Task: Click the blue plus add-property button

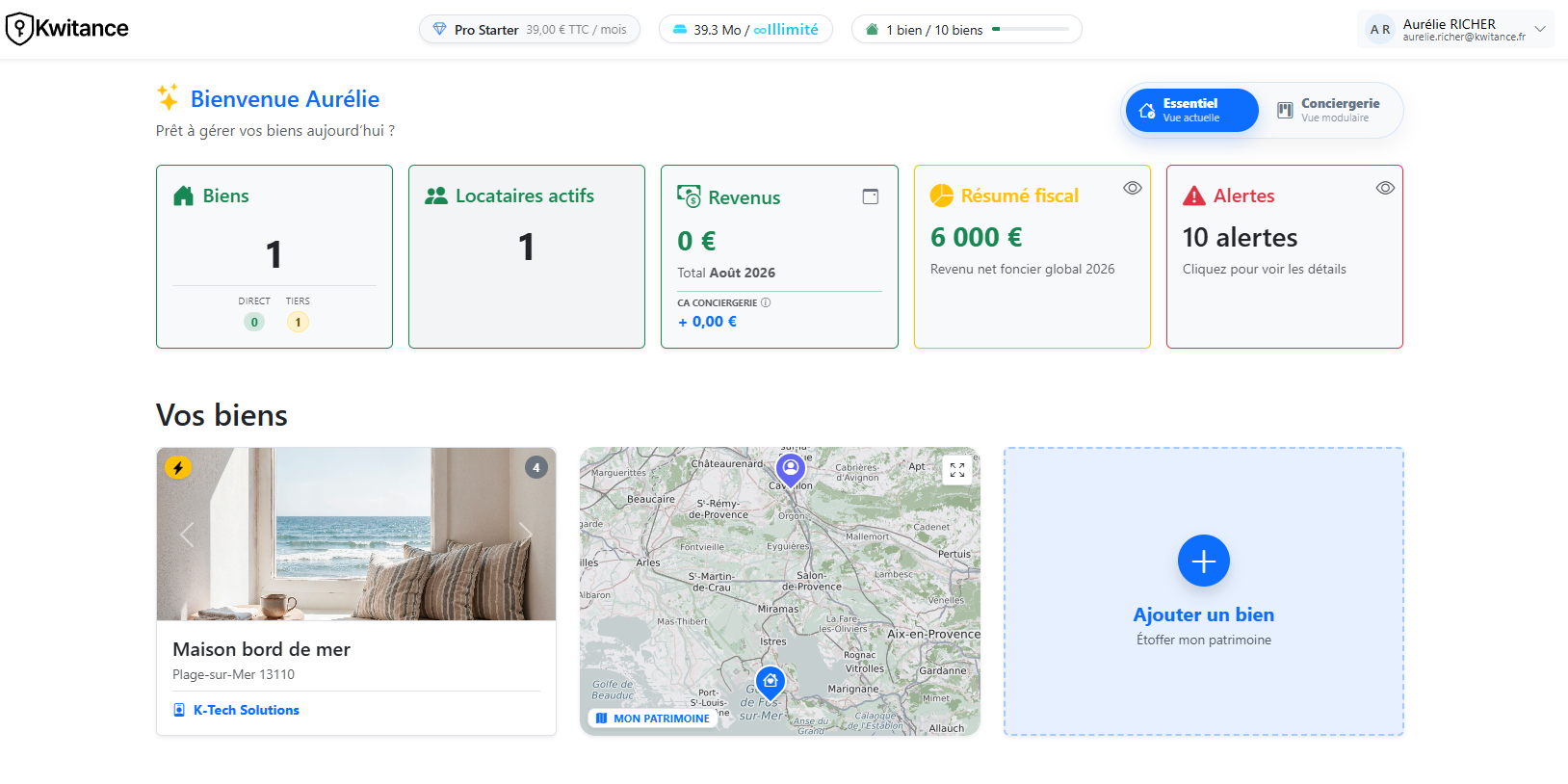Action: point(1204,561)
